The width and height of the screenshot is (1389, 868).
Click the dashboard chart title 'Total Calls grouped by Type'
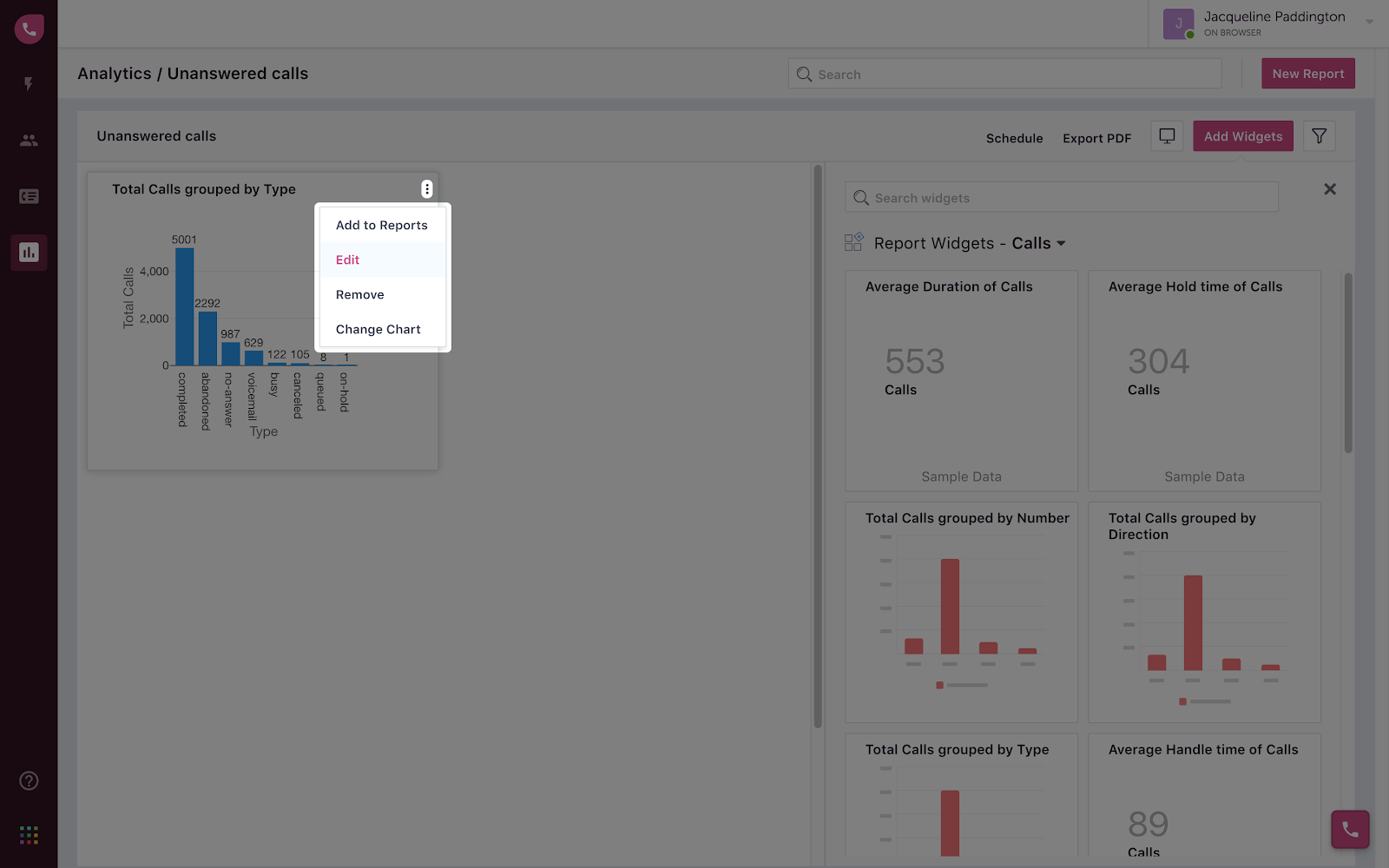204,189
